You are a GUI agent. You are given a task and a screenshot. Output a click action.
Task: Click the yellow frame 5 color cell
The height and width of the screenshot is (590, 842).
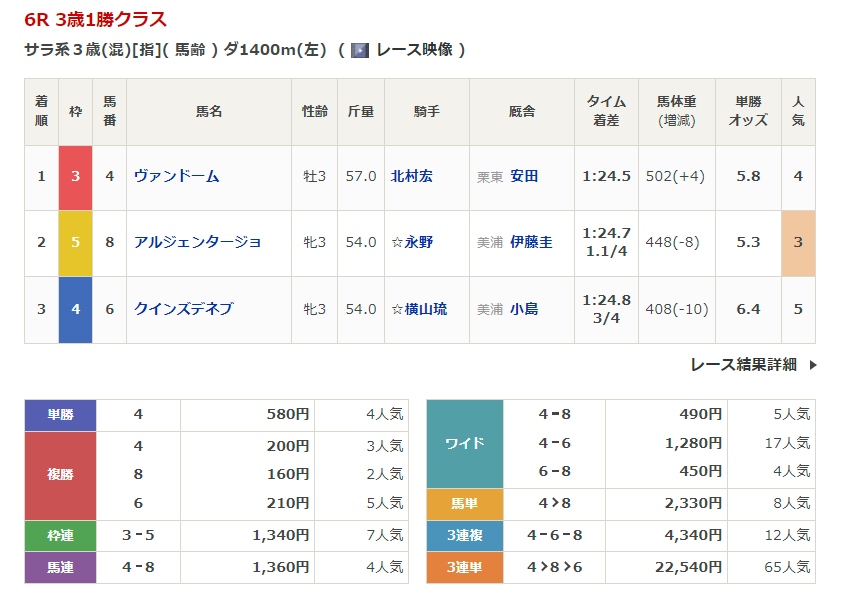75,242
